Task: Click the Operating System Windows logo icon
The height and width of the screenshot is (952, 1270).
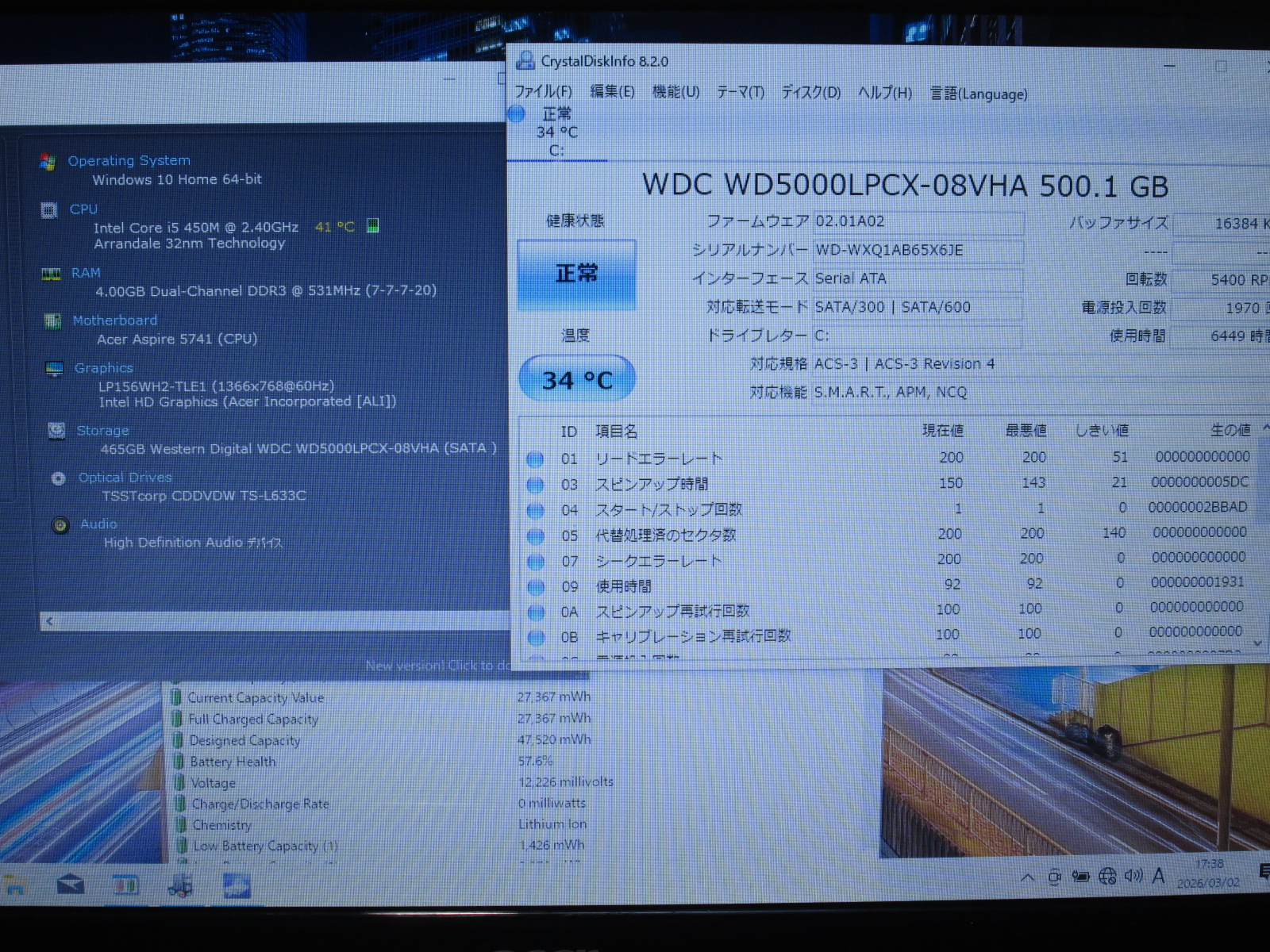Action: (48, 162)
